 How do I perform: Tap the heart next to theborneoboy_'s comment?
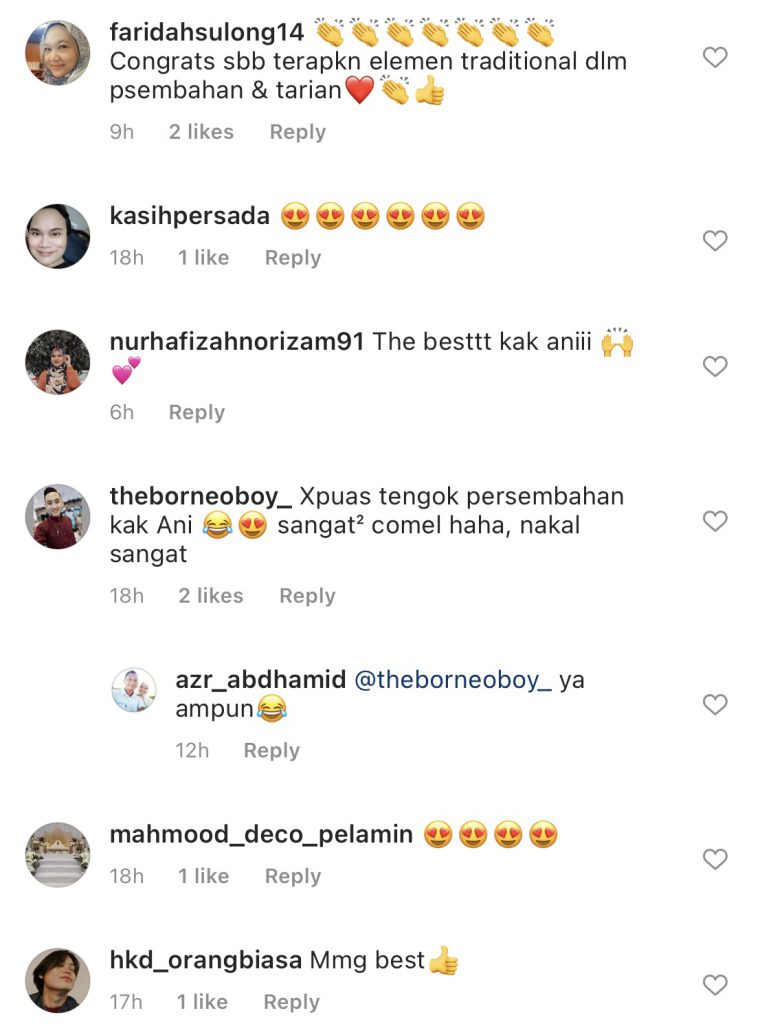tap(715, 521)
